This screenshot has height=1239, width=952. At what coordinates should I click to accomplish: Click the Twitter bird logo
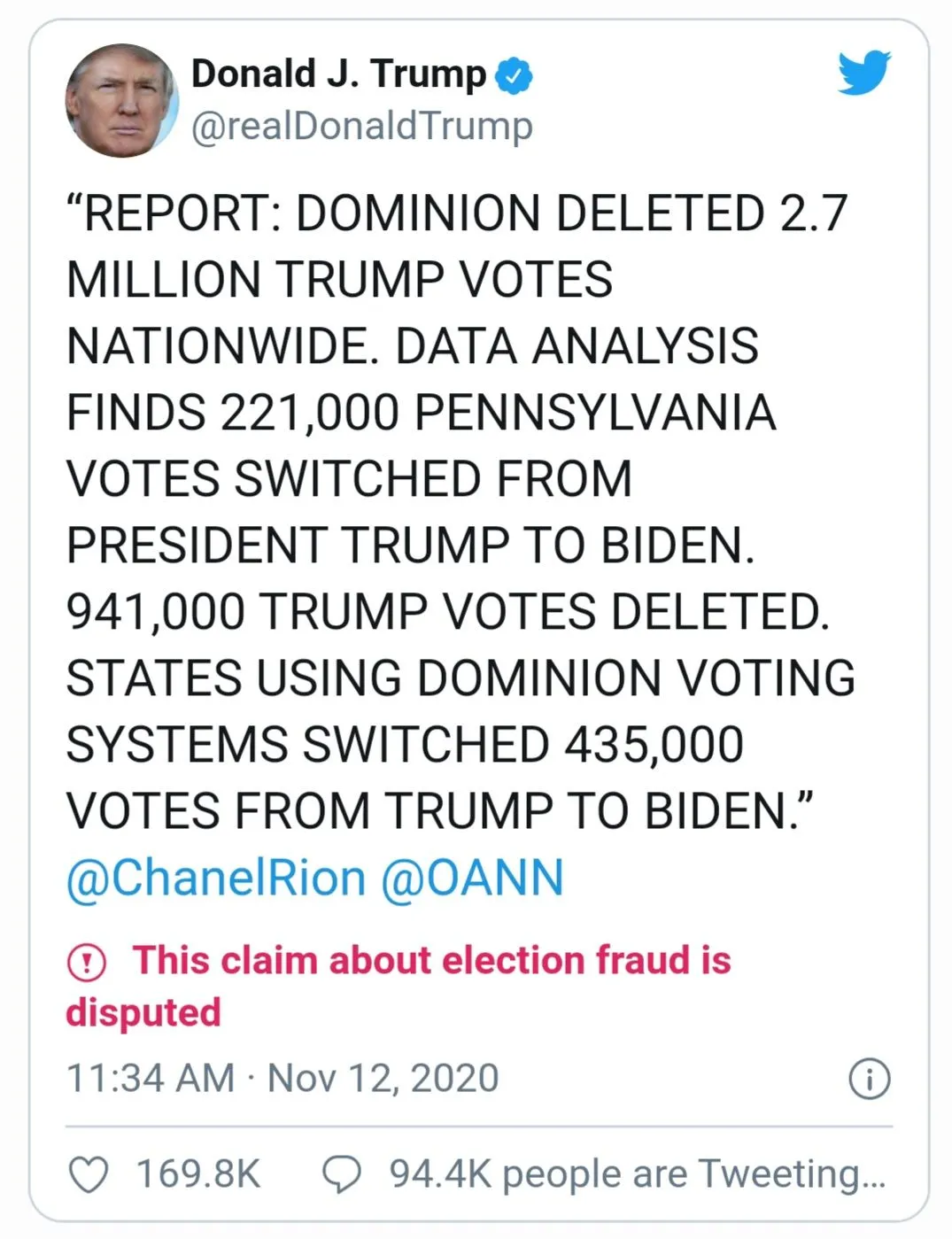click(x=863, y=73)
